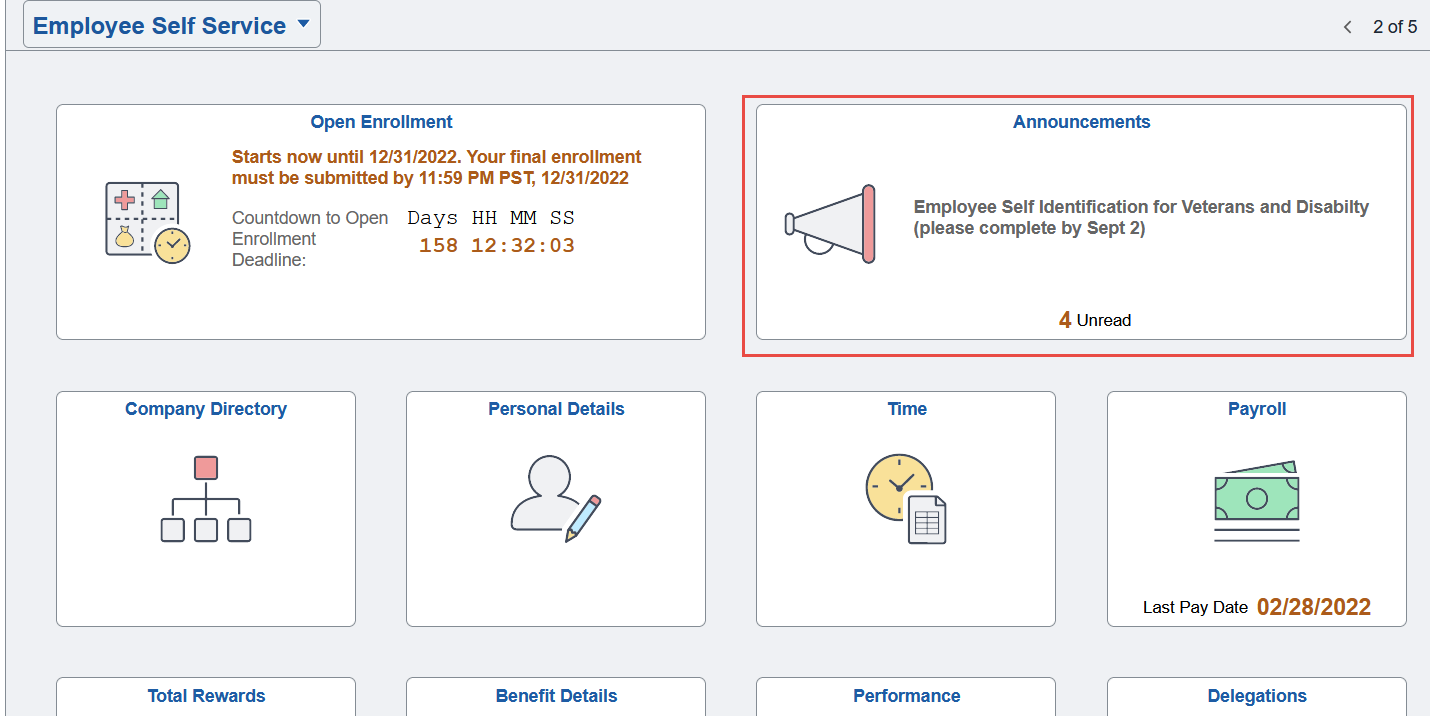Image resolution: width=1430 pixels, height=716 pixels.
Task: Click the Employee Self Identification announcement text
Action: pos(1141,218)
